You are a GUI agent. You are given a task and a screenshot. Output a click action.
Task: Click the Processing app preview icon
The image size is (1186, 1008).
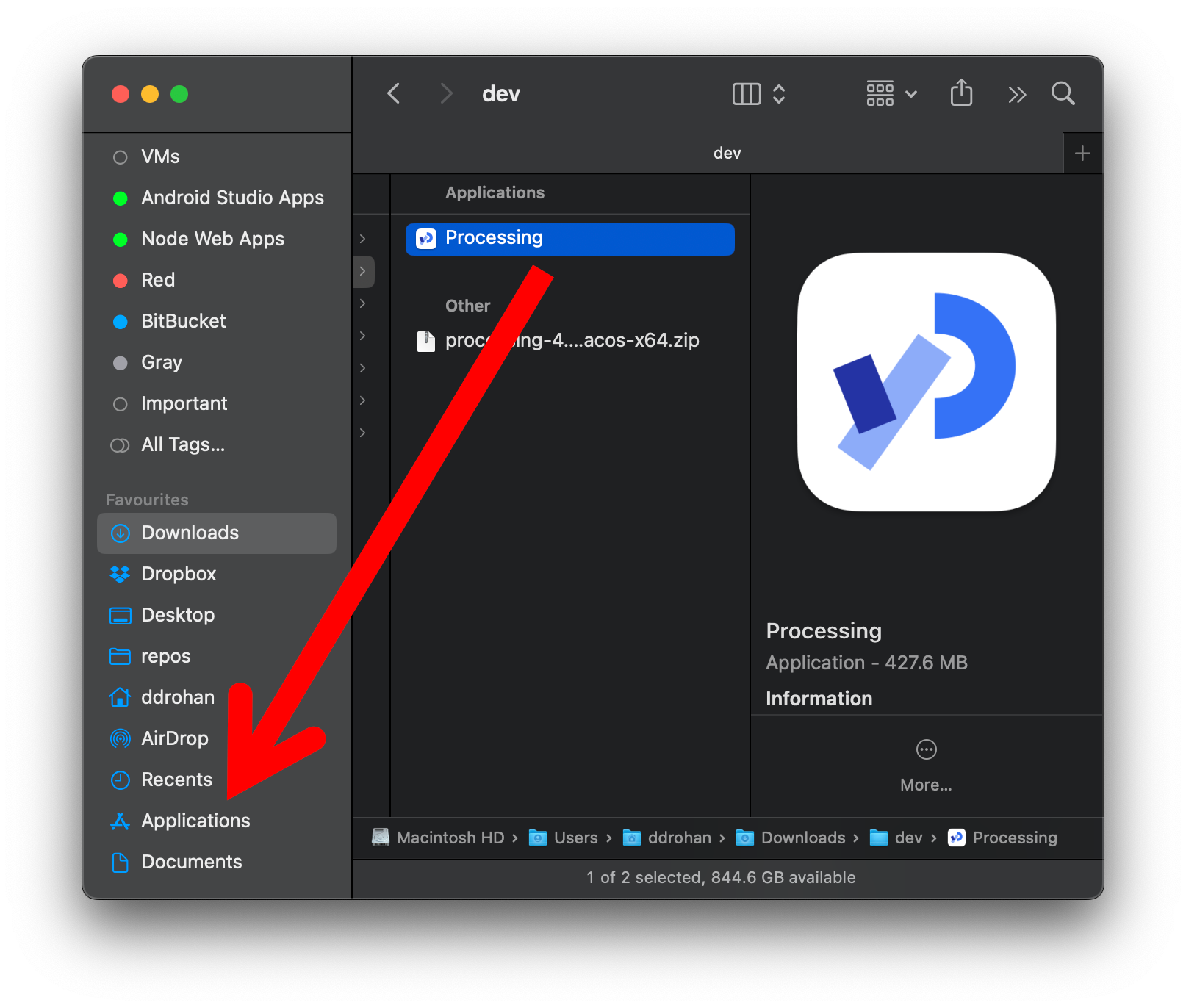coord(926,382)
